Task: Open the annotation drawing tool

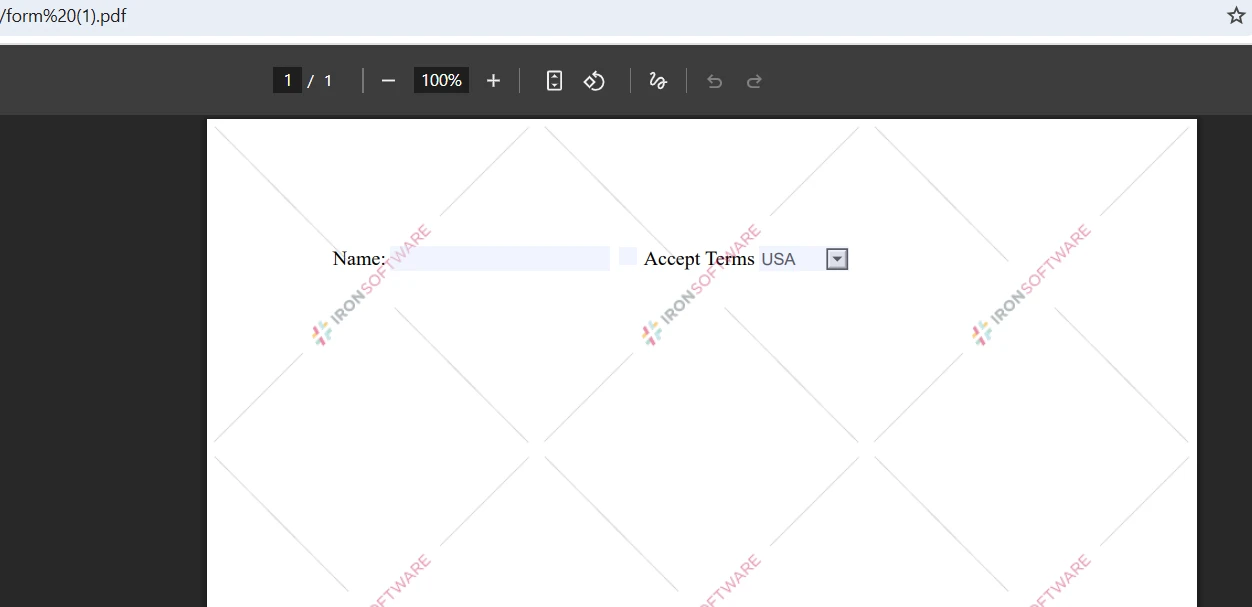Action: click(658, 80)
